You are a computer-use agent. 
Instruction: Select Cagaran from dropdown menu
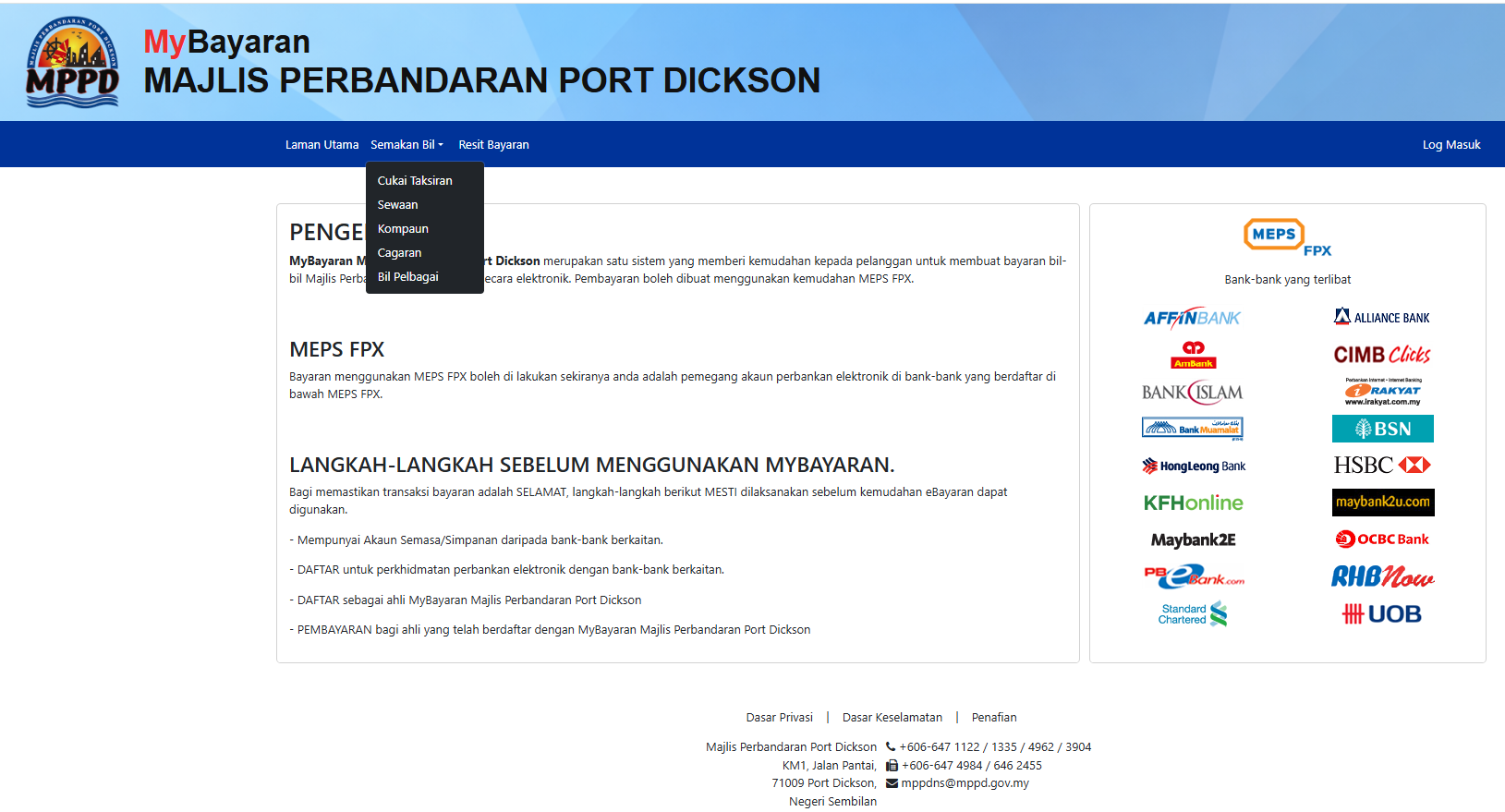click(425, 253)
